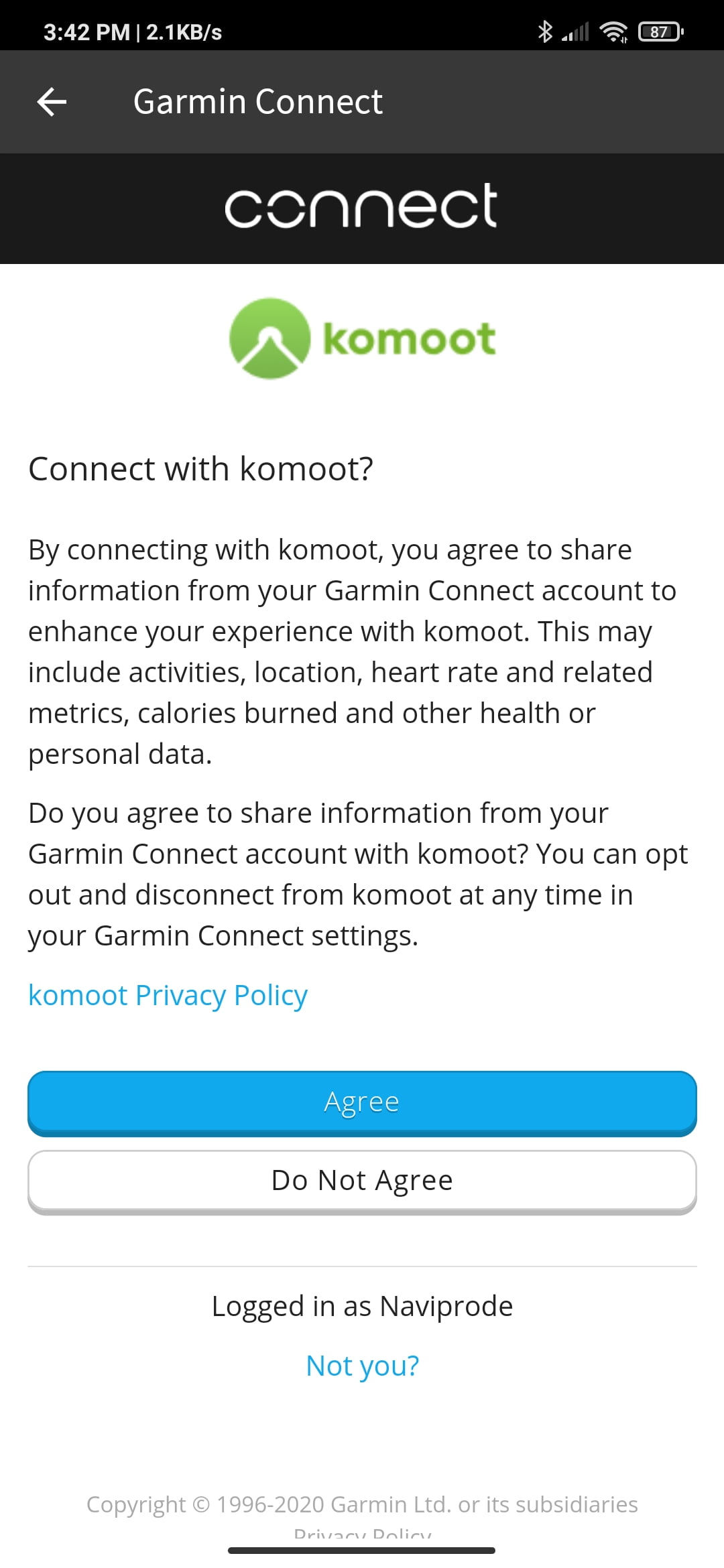Tap the Bluetooth status bar icon
This screenshot has height=1568, width=724.
click(545, 31)
